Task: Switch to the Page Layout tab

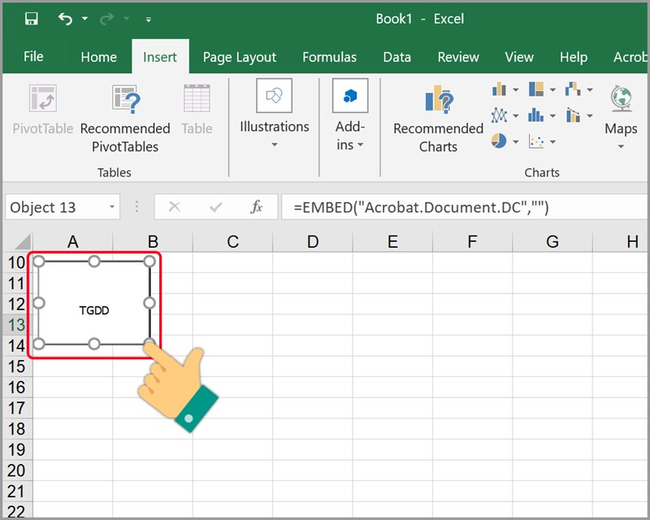Action: 239,57
